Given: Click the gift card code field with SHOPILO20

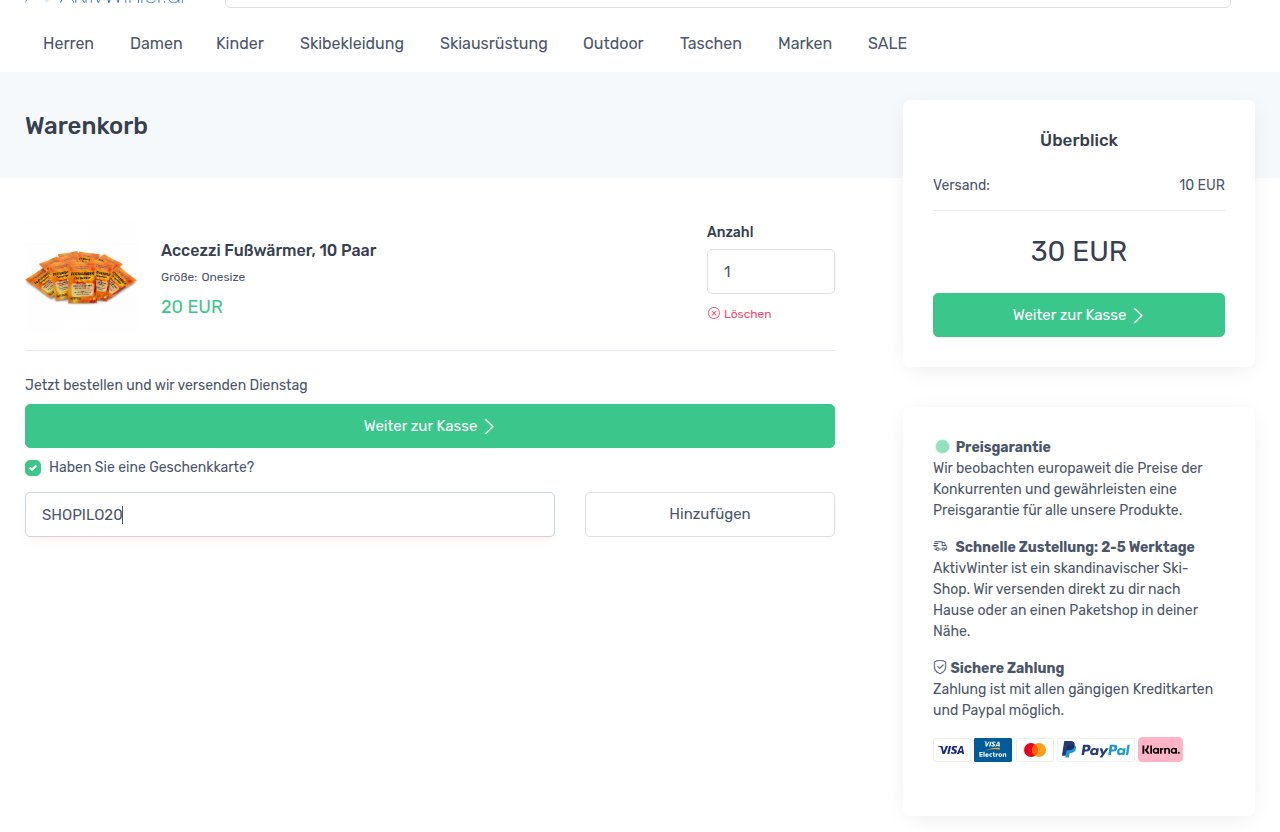Looking at the screenshot, I should pos(290,514).
